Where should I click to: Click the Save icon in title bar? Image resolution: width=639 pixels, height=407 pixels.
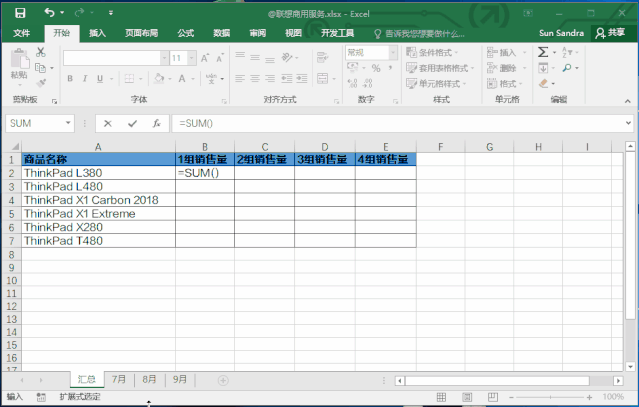(20, 13)
